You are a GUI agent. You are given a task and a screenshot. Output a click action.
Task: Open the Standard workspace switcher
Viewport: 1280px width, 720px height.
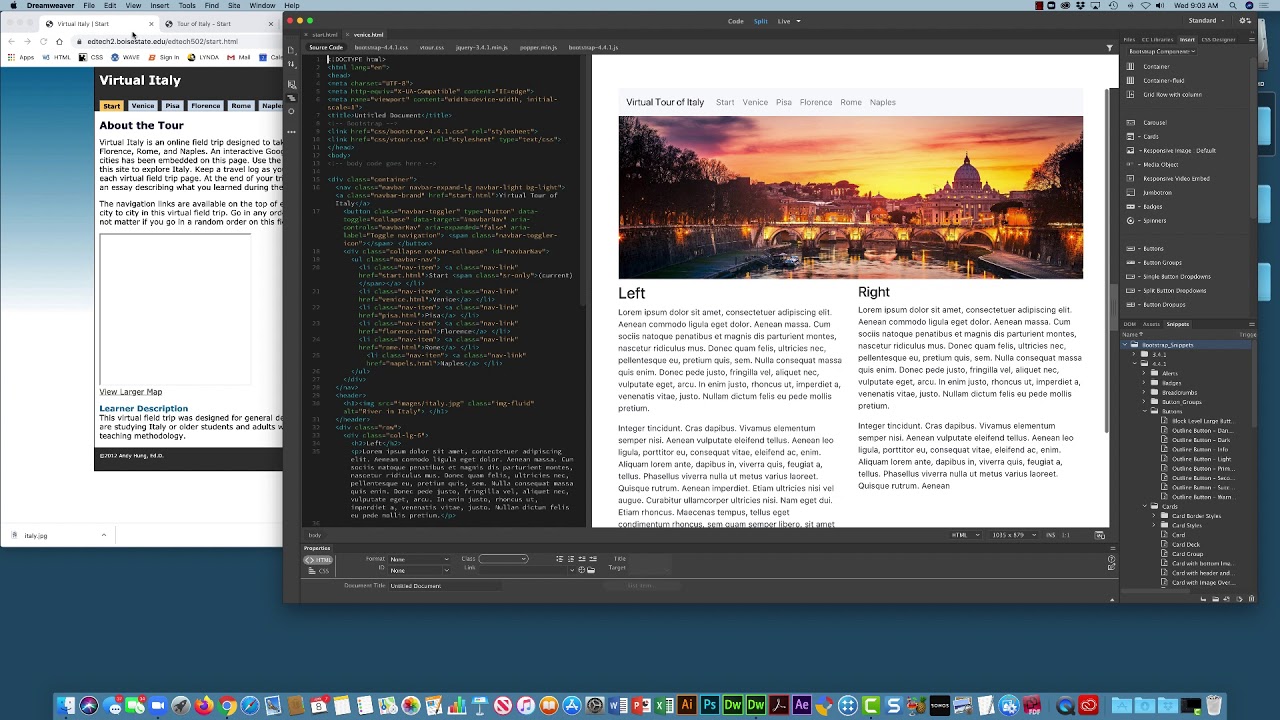[x=1207, y=21]
